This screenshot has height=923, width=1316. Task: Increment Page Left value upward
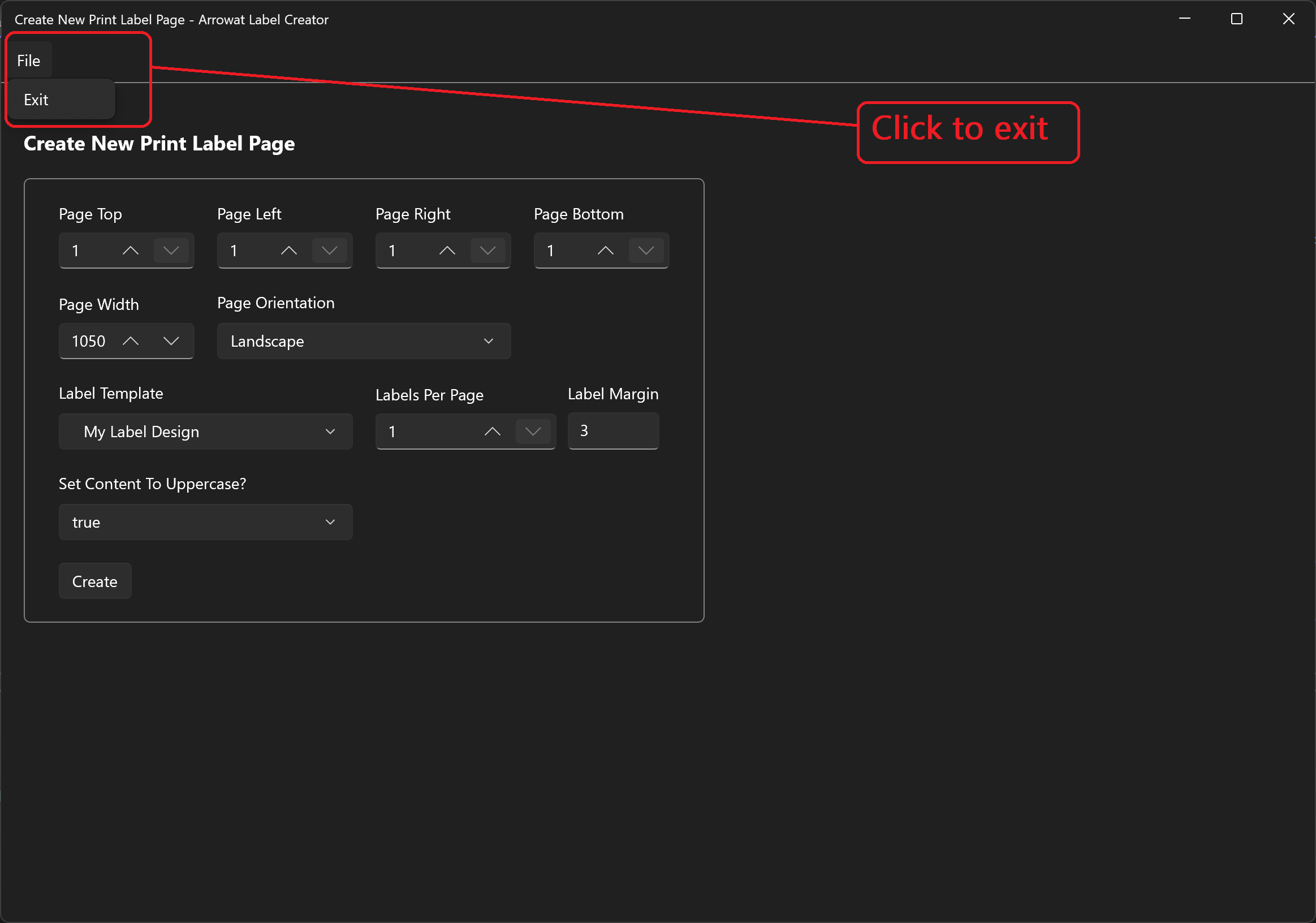[x=289, y=250]
